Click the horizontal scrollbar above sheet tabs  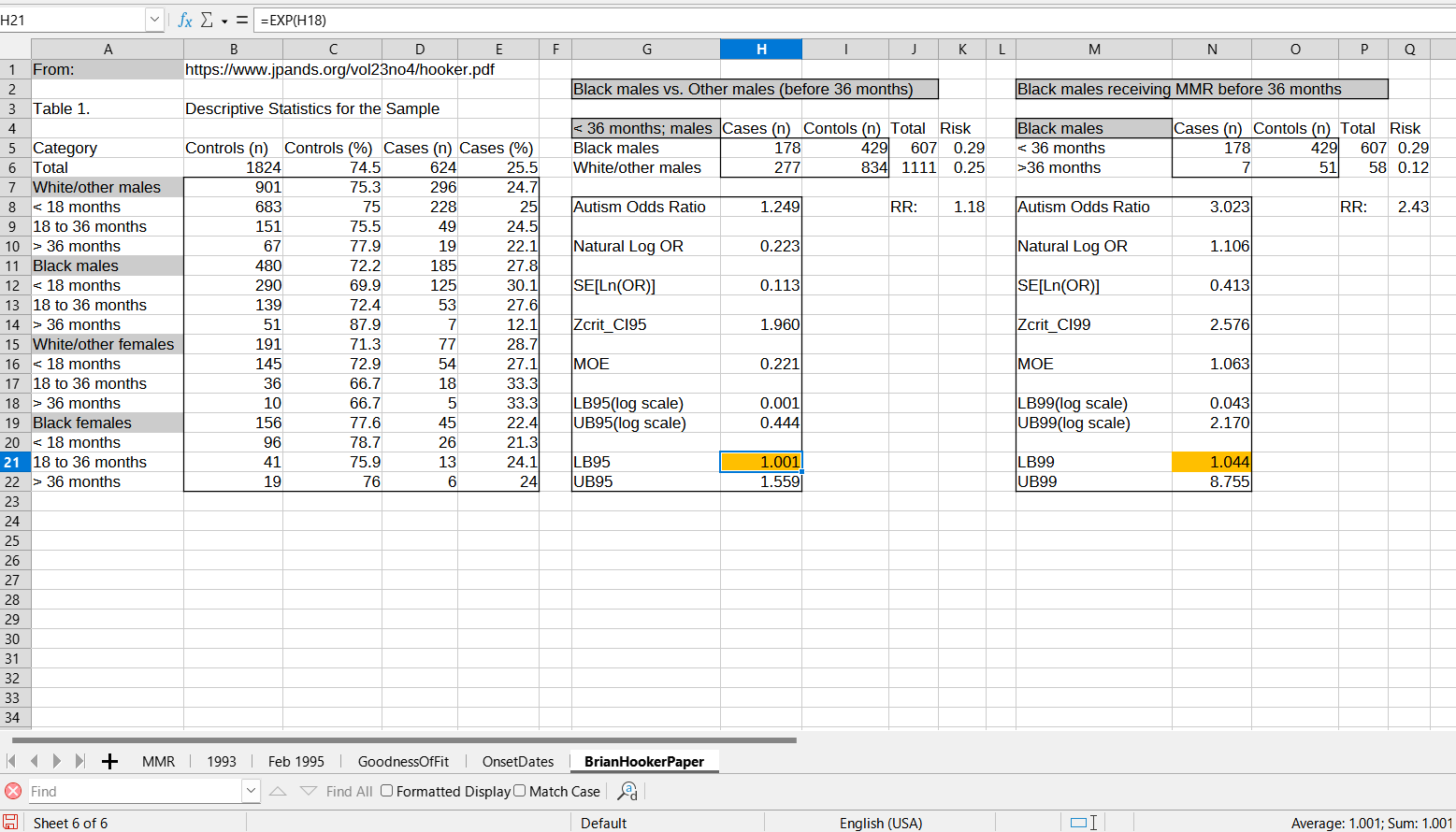[x=404, y=739]
